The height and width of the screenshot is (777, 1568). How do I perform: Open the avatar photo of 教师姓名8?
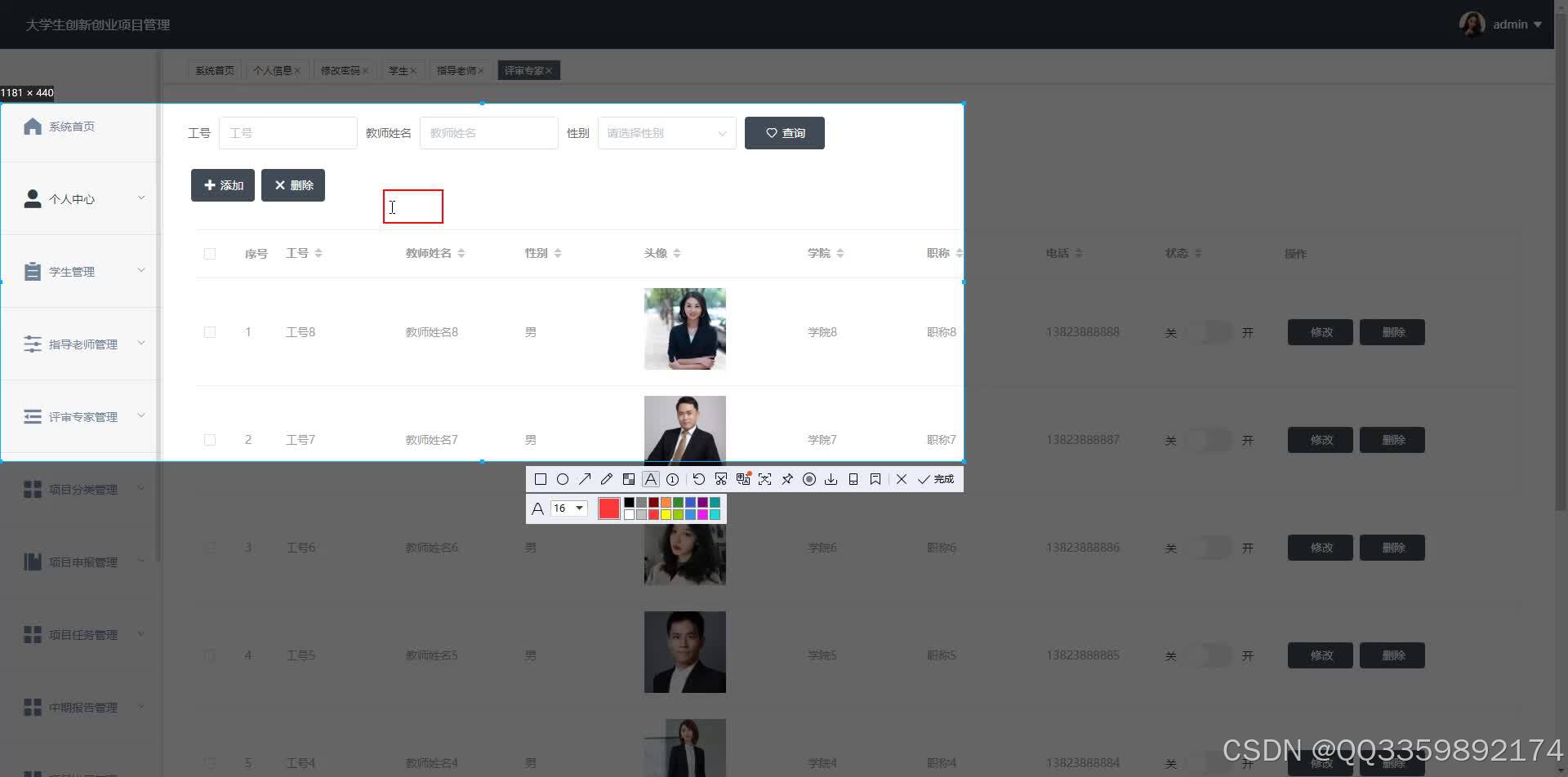point(685,329)
